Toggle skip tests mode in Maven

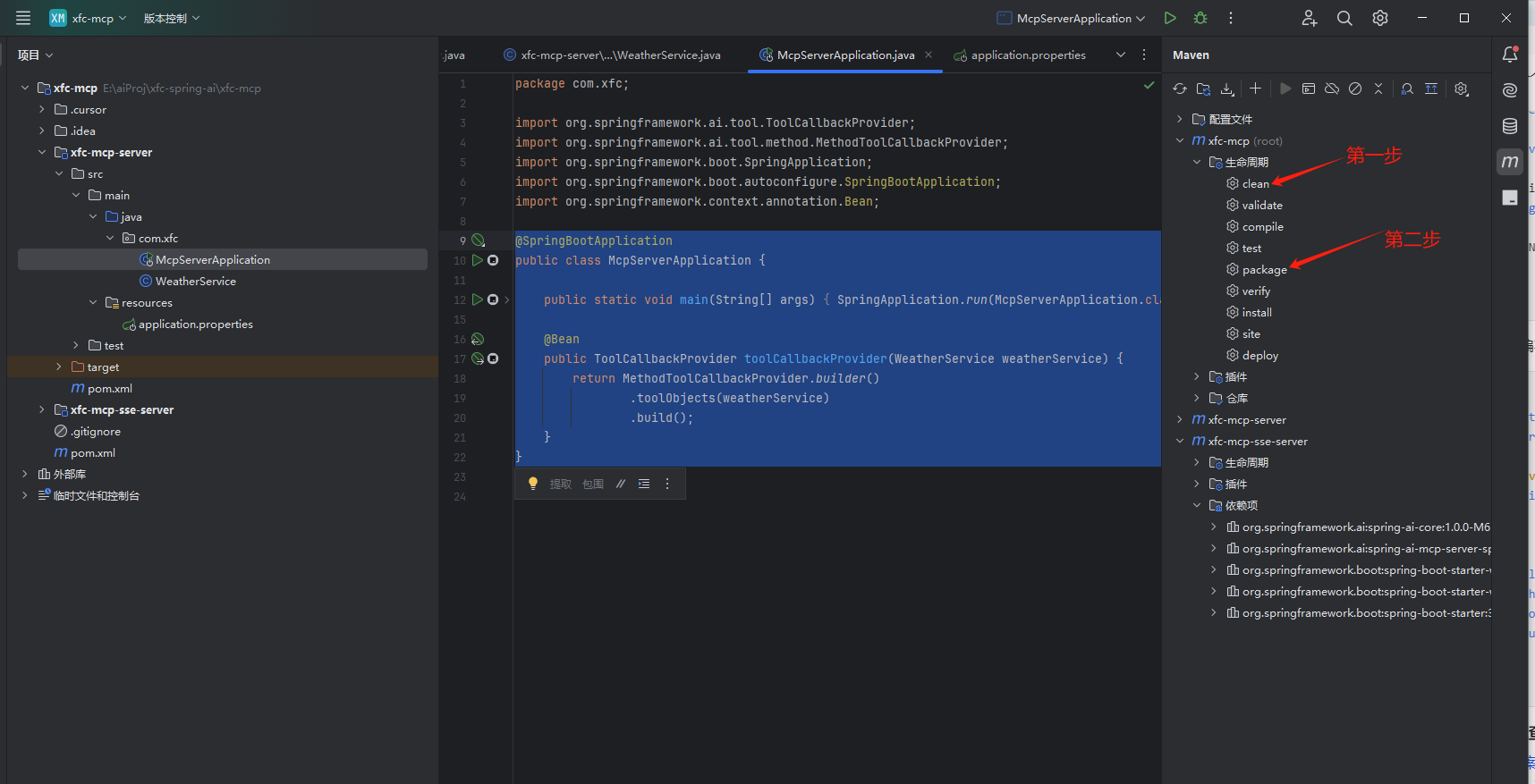click(x=1355, y=89)
